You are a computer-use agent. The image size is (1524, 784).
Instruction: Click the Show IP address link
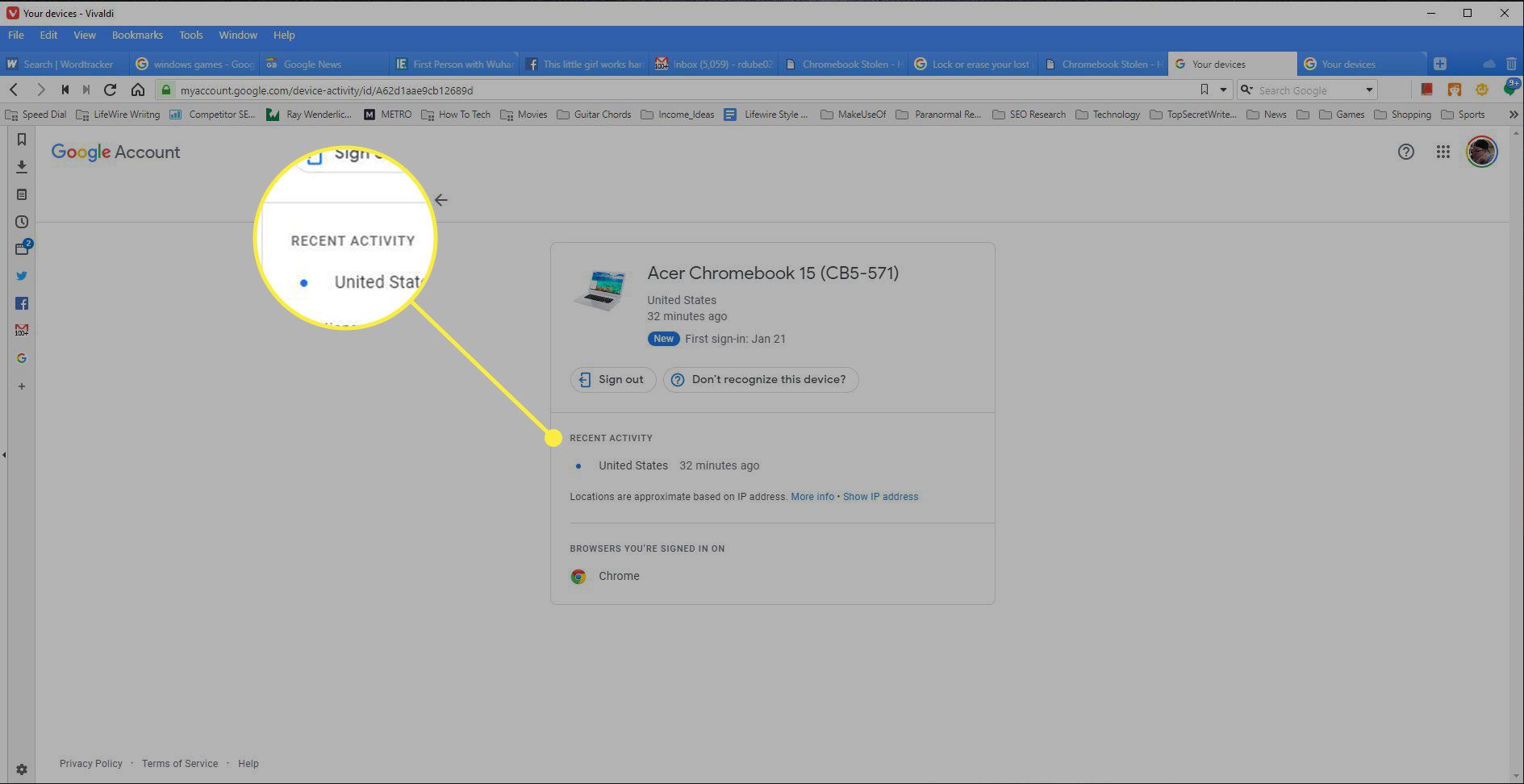880,497
